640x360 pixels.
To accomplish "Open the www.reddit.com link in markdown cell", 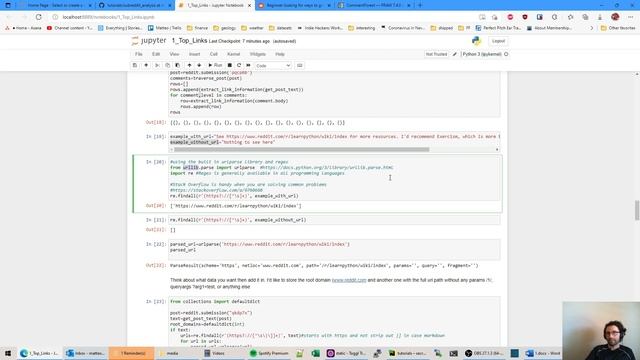I will pyautogui.click(x=349, y=280).
